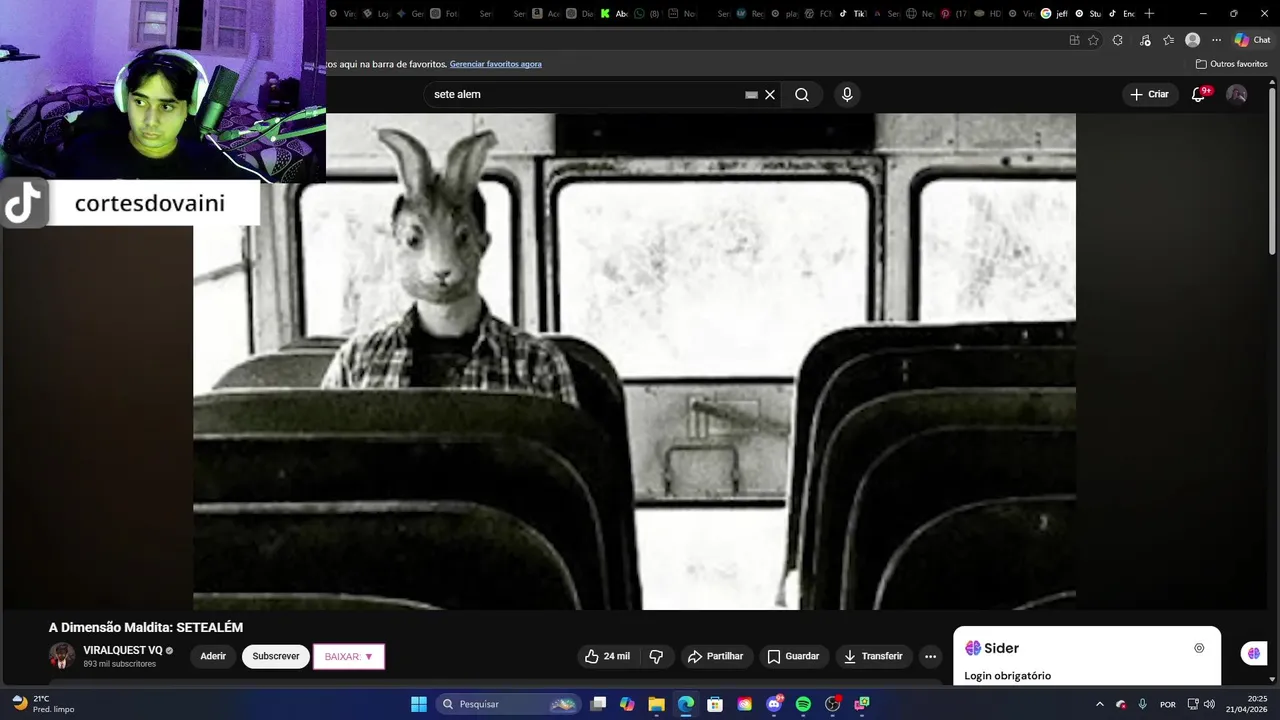Save the video with Guardar
Image resolution: width=1280 pixels, height=720 pixels.
click(x=793, y=656)
